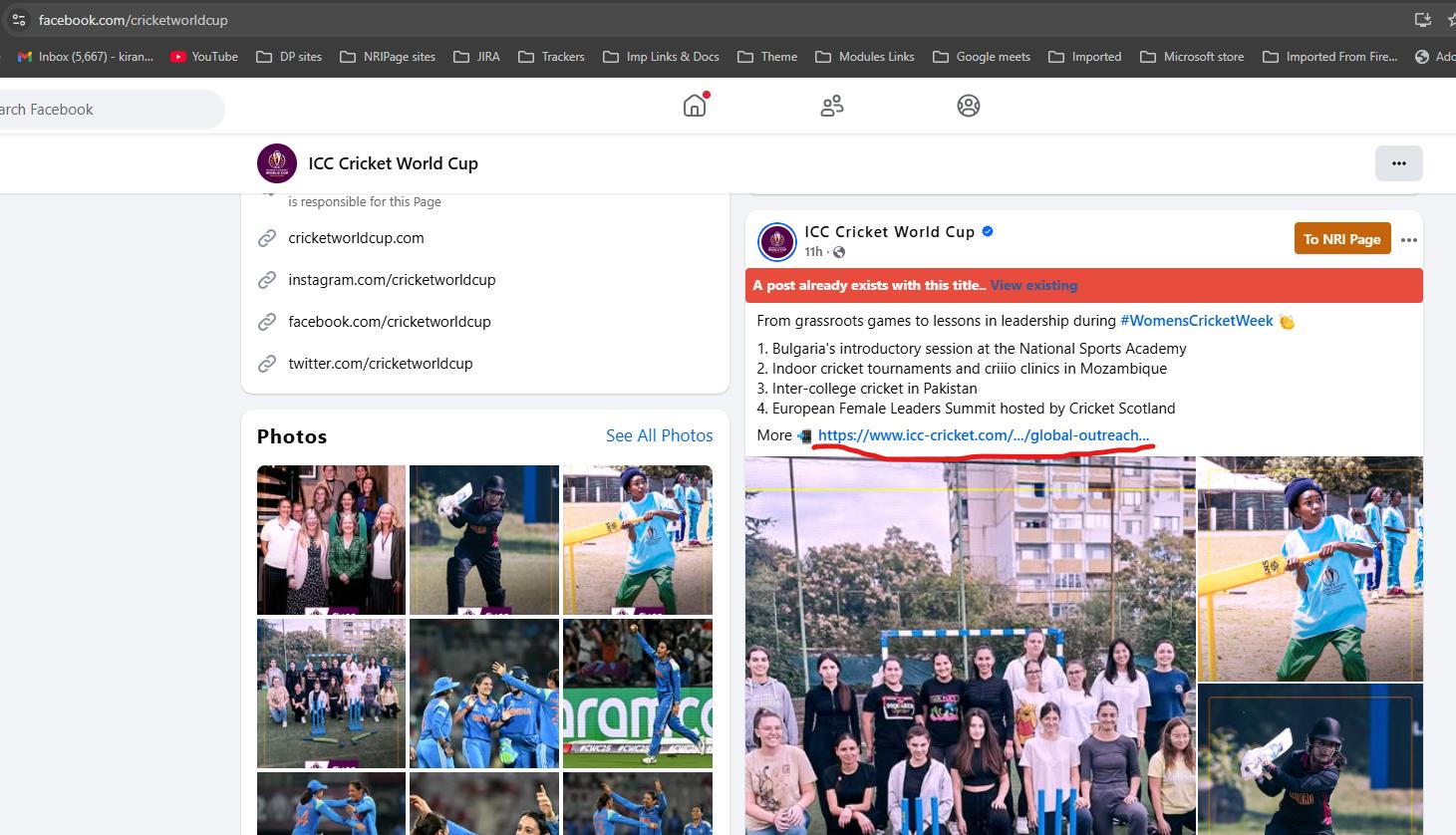
Task: Open the #WomensCricketWeek hashtag
Action: [1197, 321]
